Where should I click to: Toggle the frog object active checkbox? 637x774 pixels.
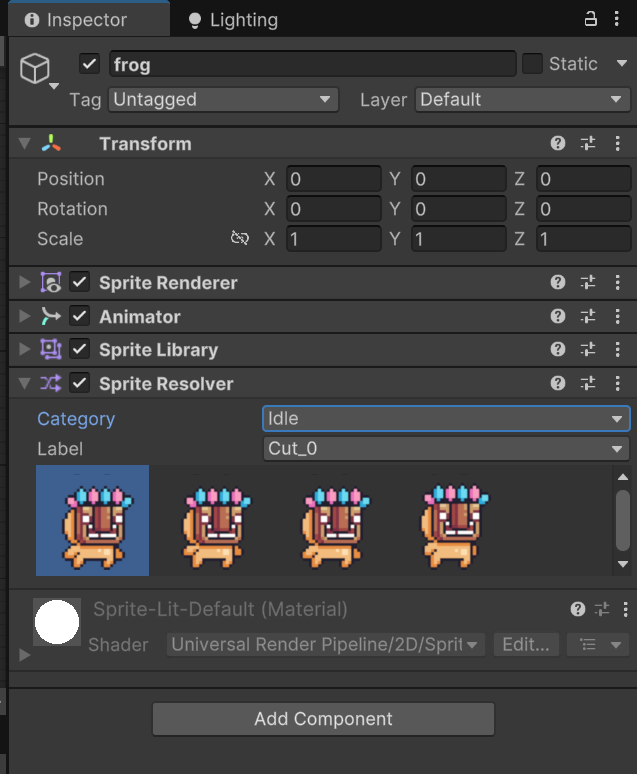(89, 64)
